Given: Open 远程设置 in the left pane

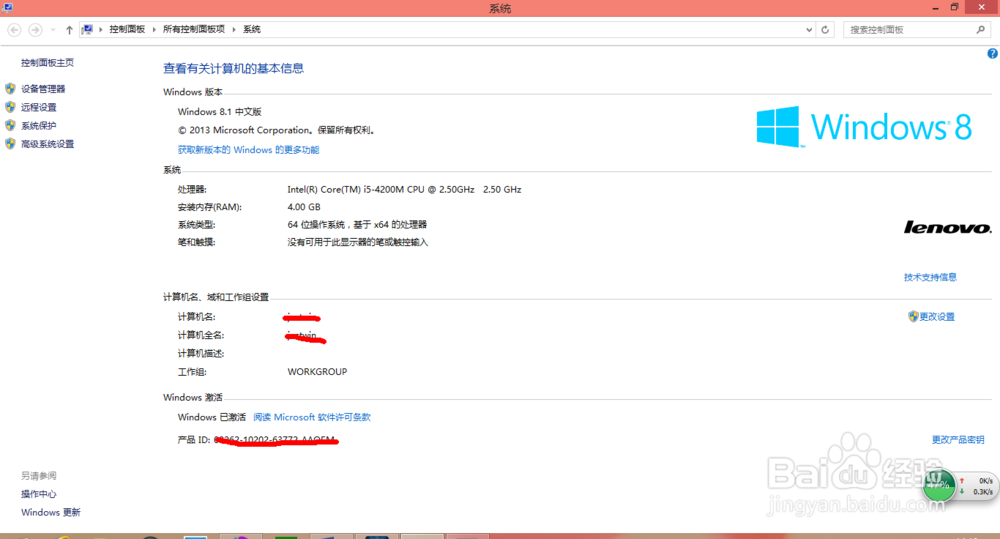Looking at the screenshot, I should click(x=38, y=107).
